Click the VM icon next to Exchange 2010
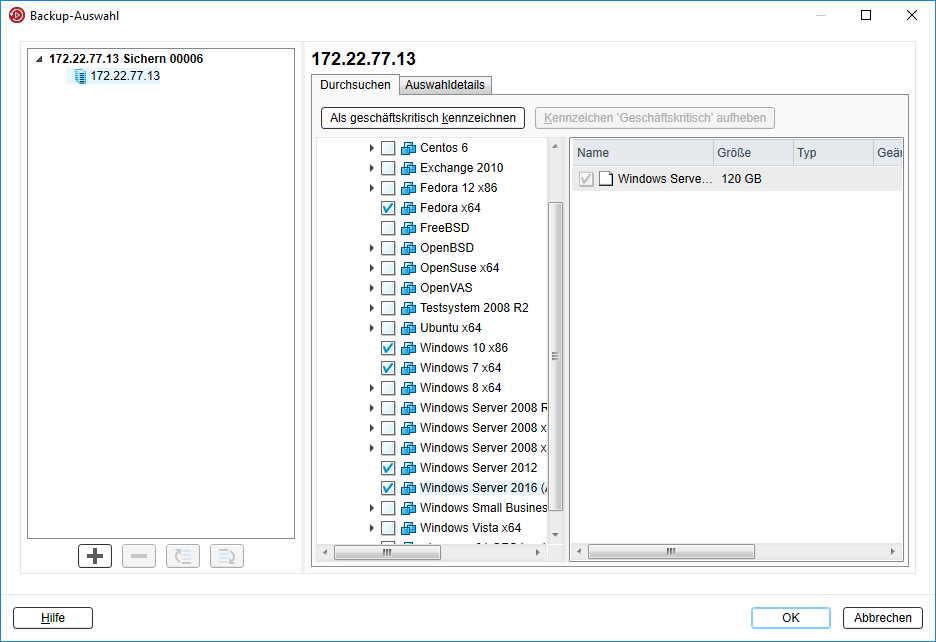 (x=408, y=168)
